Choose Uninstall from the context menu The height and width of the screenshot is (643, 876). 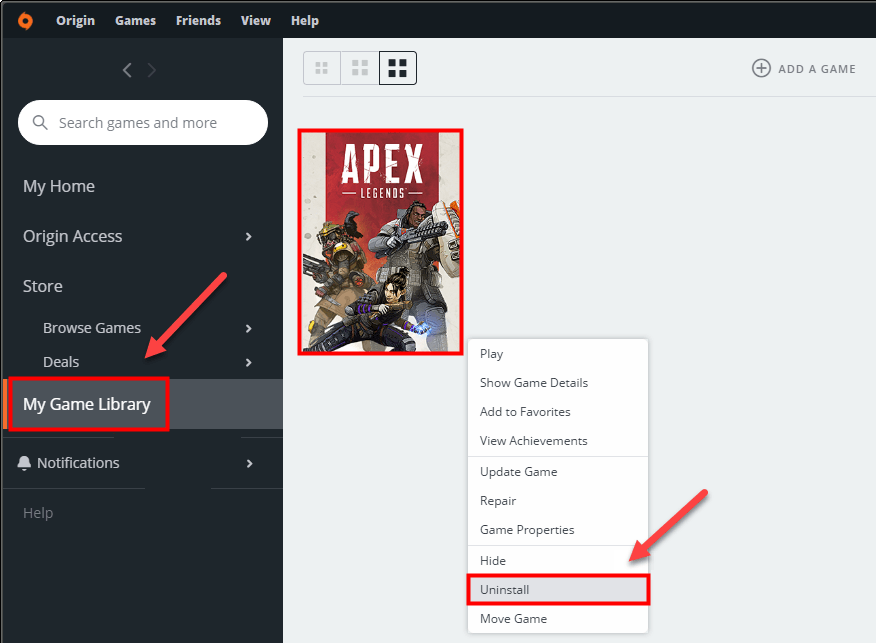[558, 590]
